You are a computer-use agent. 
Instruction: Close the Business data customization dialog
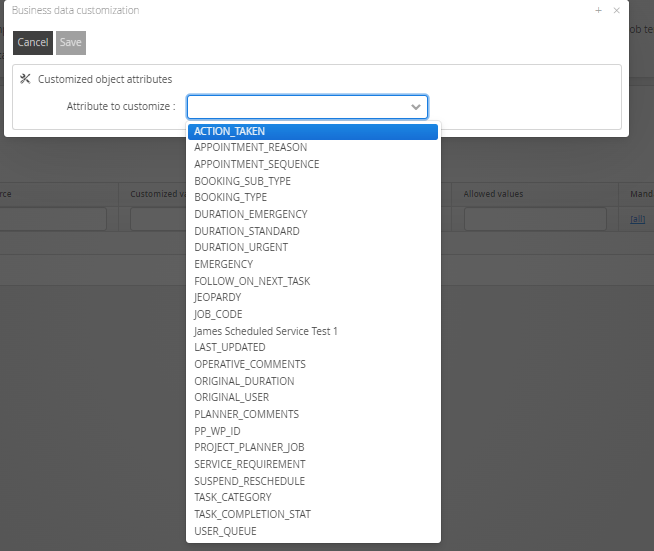(x=616, y=10)
